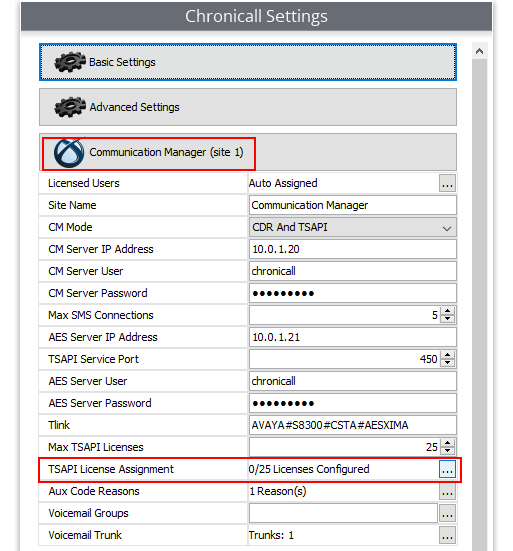Click the vertical scrollbar track
The image size is (513, 551).
click(x=479, y=305)
